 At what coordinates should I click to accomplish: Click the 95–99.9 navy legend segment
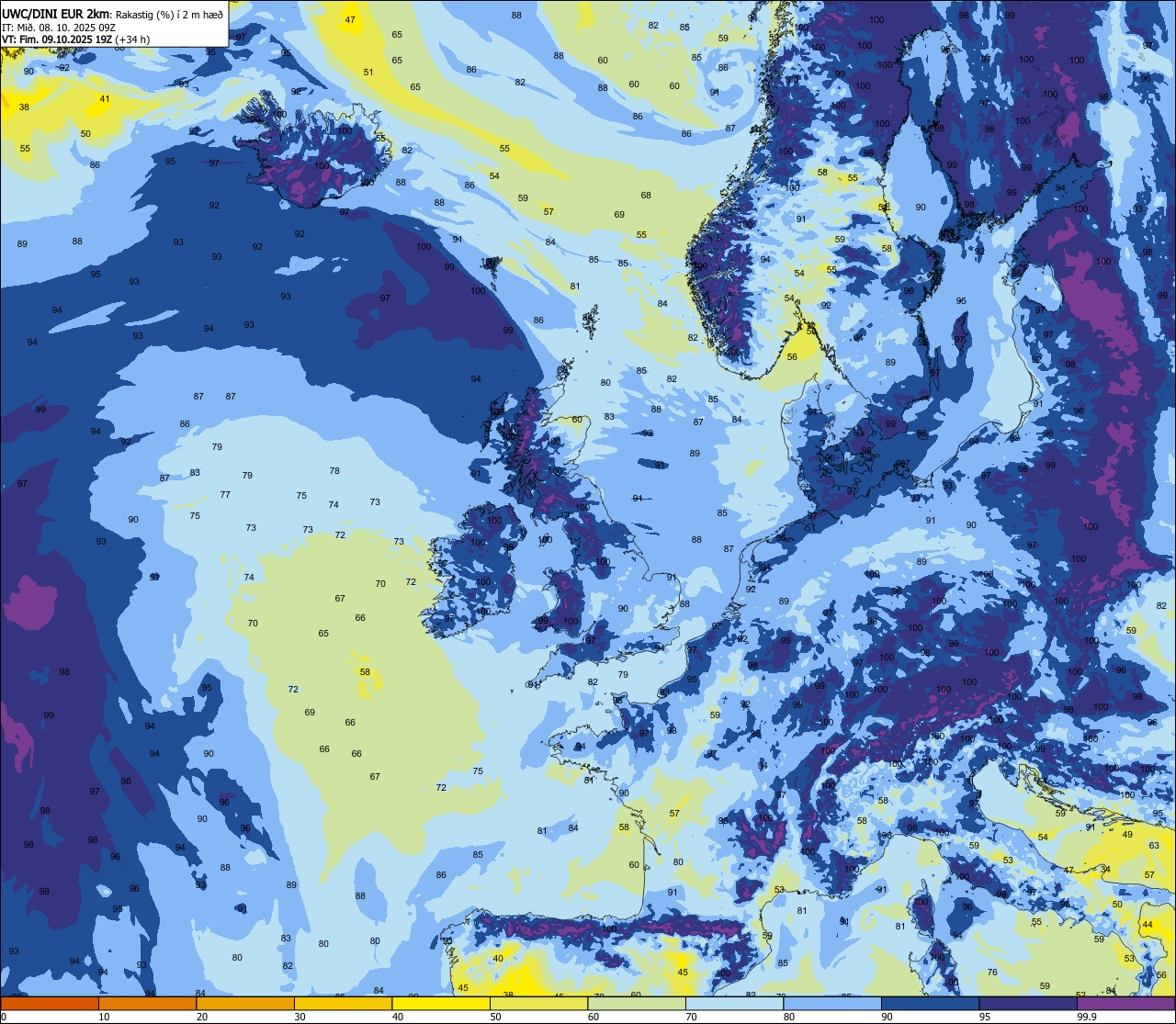[x=1028, y=1003]
